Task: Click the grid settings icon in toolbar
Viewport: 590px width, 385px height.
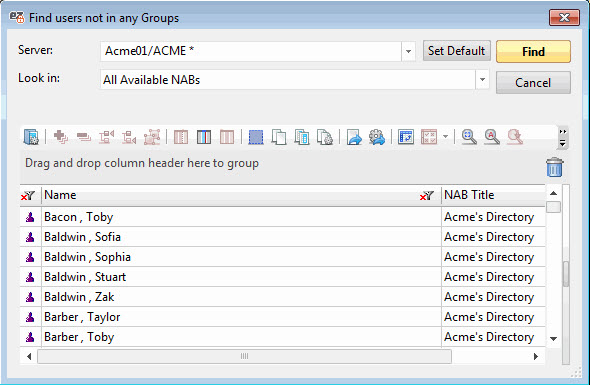Action: (x=31, y=137)
